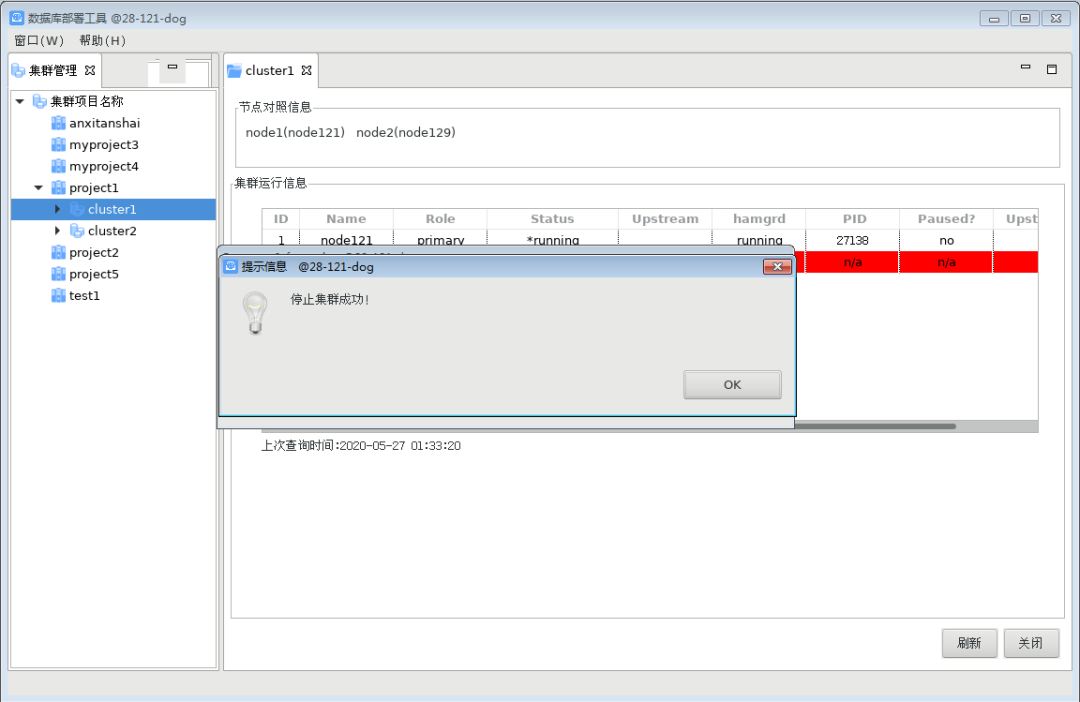
Task: Click the node121 name cell
Action: [346, 239]
